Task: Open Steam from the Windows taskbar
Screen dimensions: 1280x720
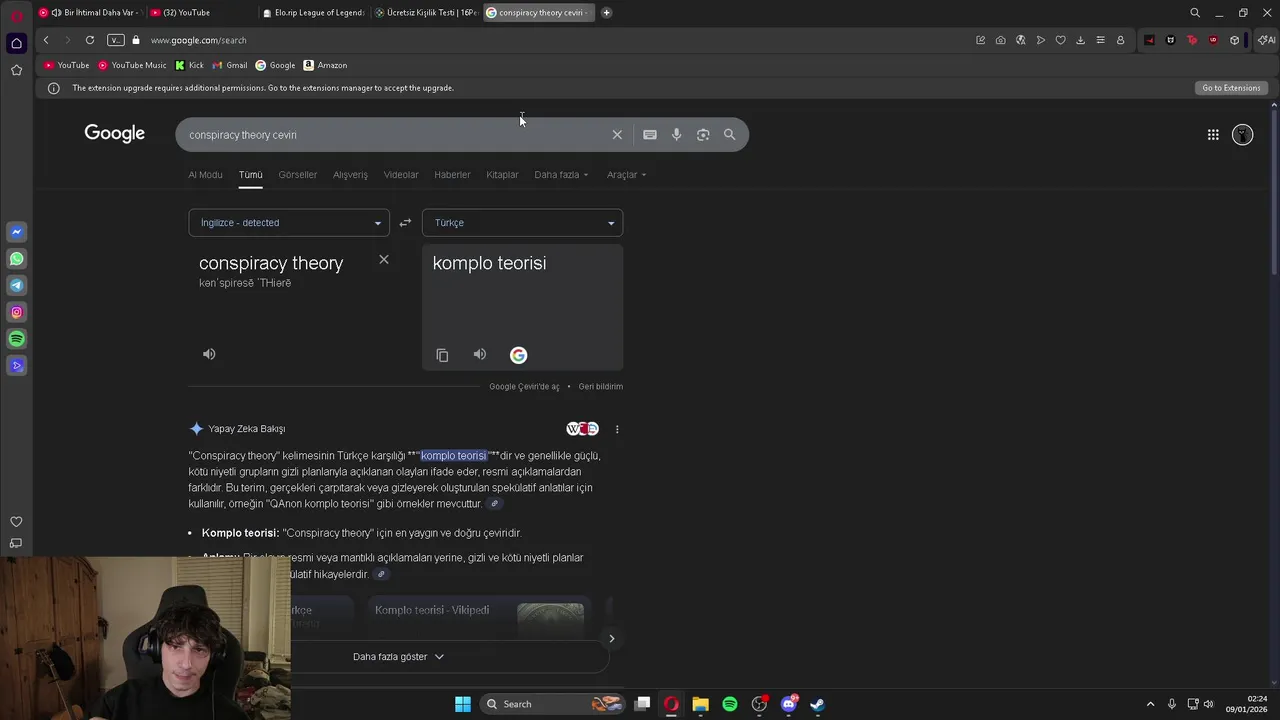Action: click(817, 704)
